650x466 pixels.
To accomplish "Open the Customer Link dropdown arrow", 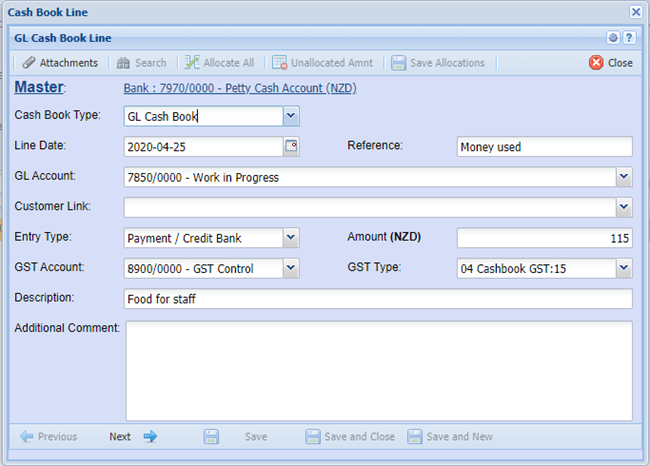I will 624,208.
